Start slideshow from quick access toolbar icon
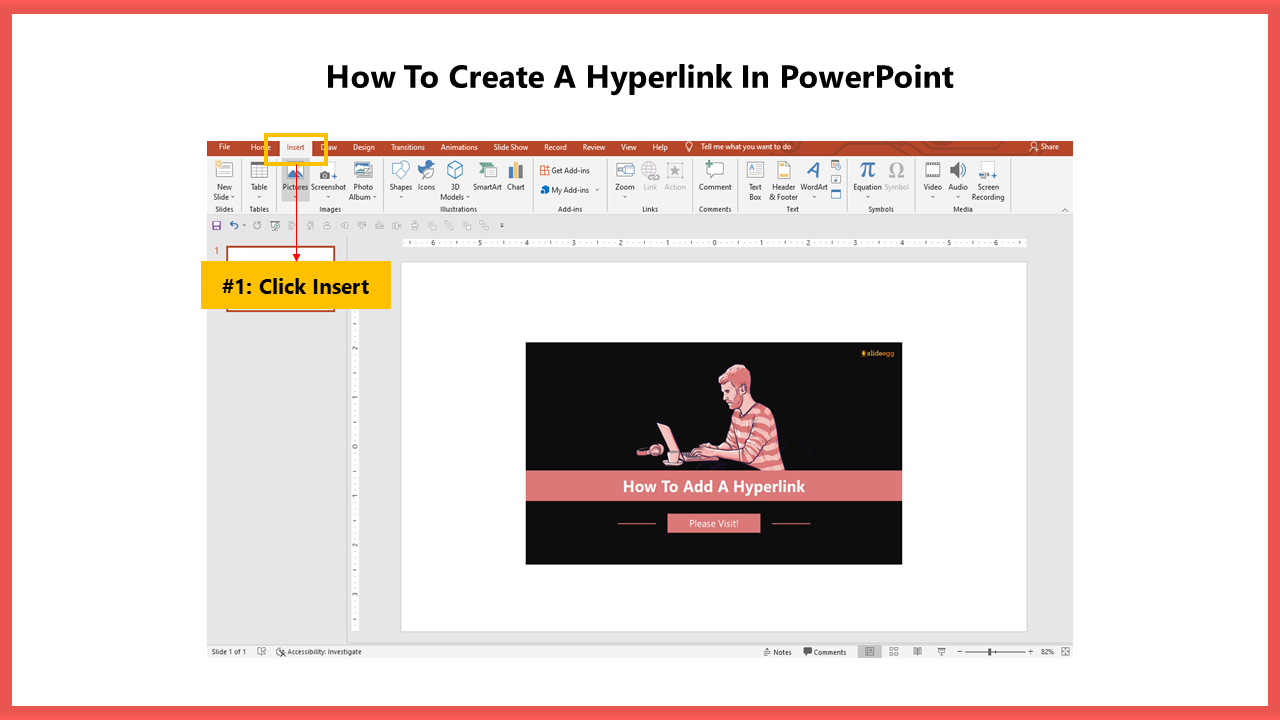 (x=275, y=226)
